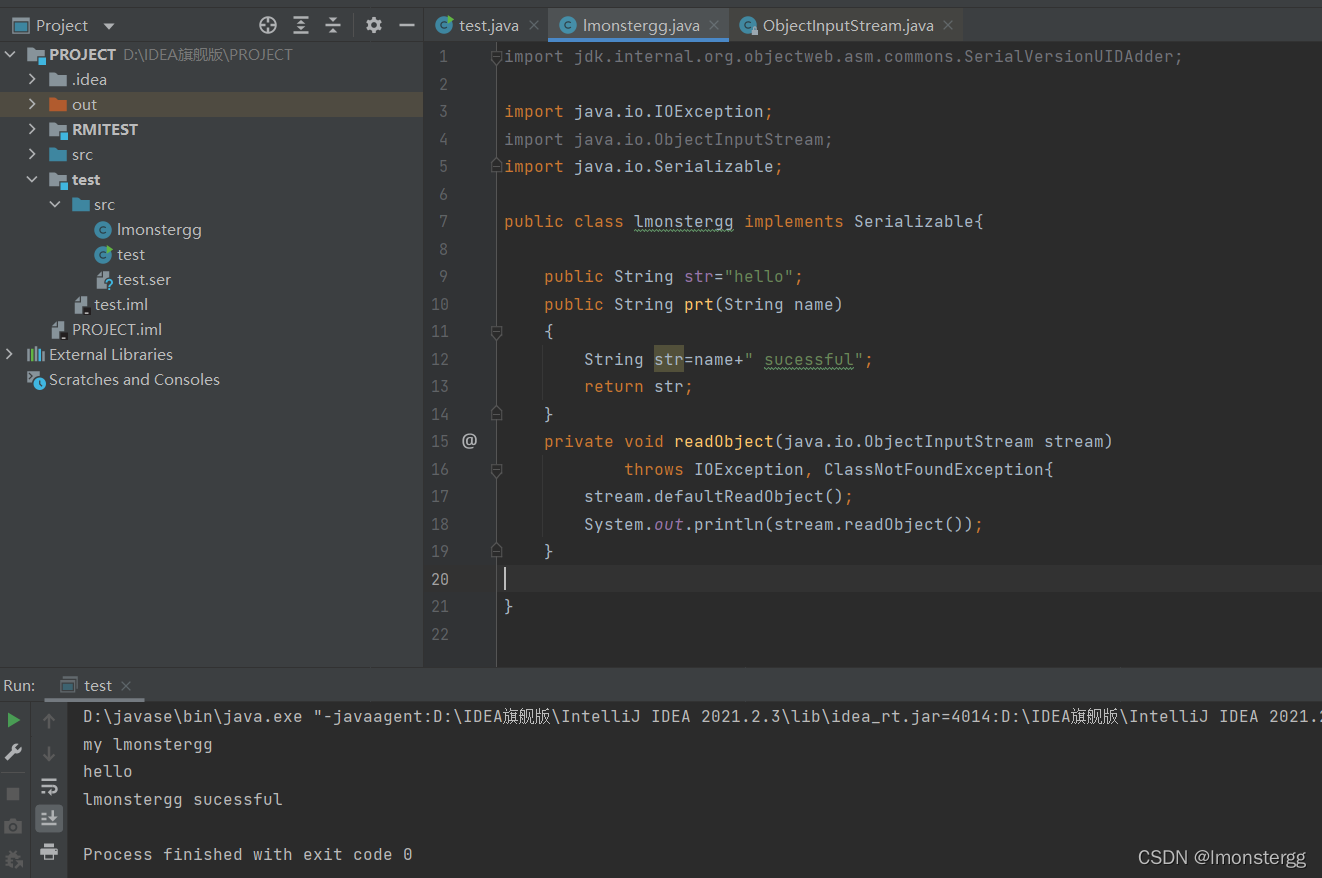Click the Print console output icon
The image size is (1322, 878).
pyautogui.click(x=49, y=852)
